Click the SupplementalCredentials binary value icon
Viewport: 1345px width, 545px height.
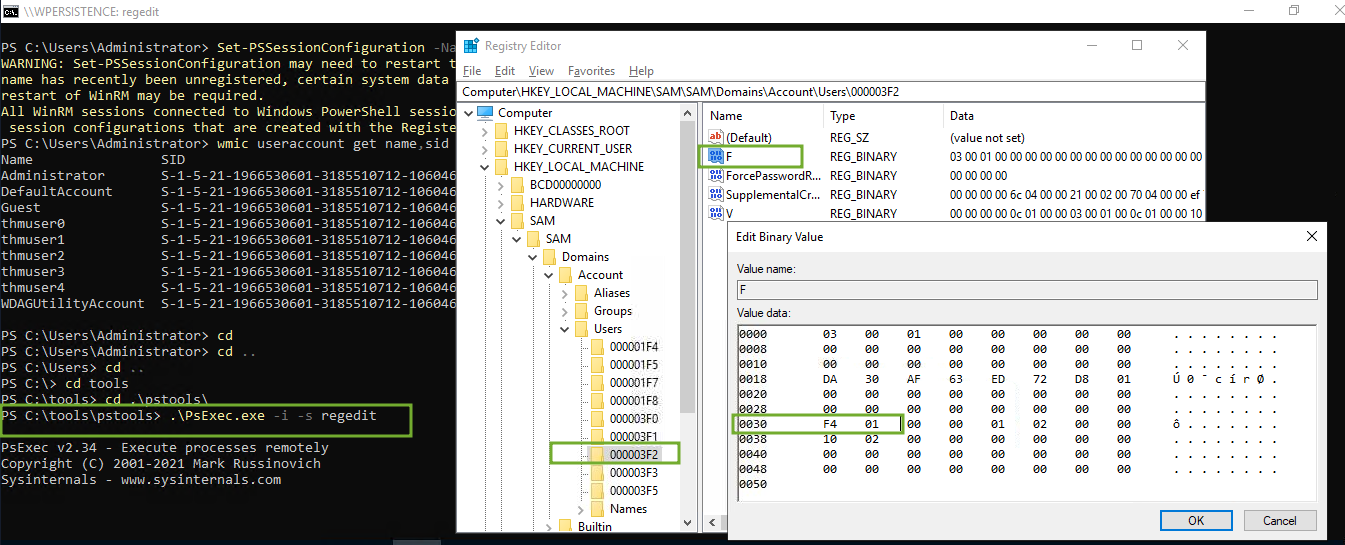point(715,195)
